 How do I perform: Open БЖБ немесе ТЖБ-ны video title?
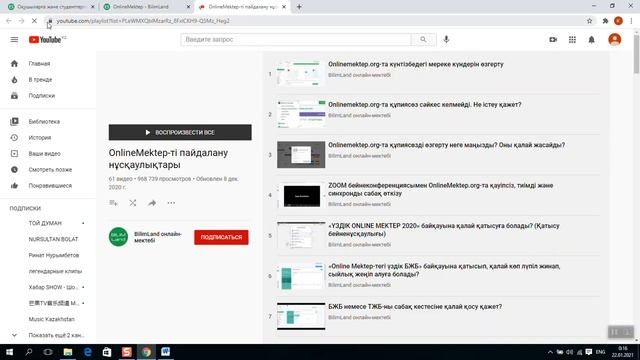(x=415, y=307)
